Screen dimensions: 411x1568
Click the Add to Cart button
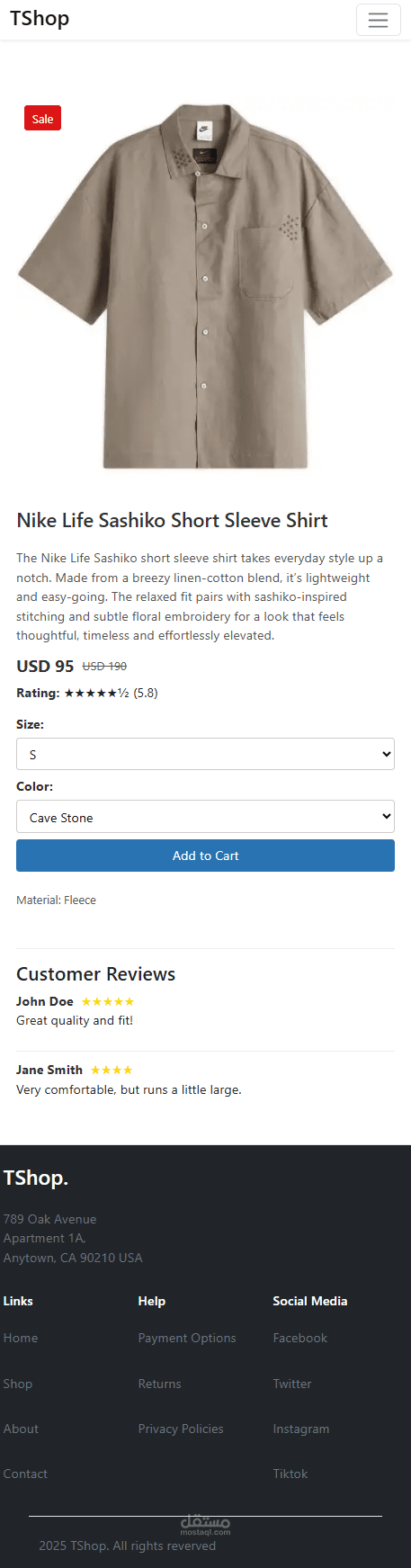coord(205,856)
